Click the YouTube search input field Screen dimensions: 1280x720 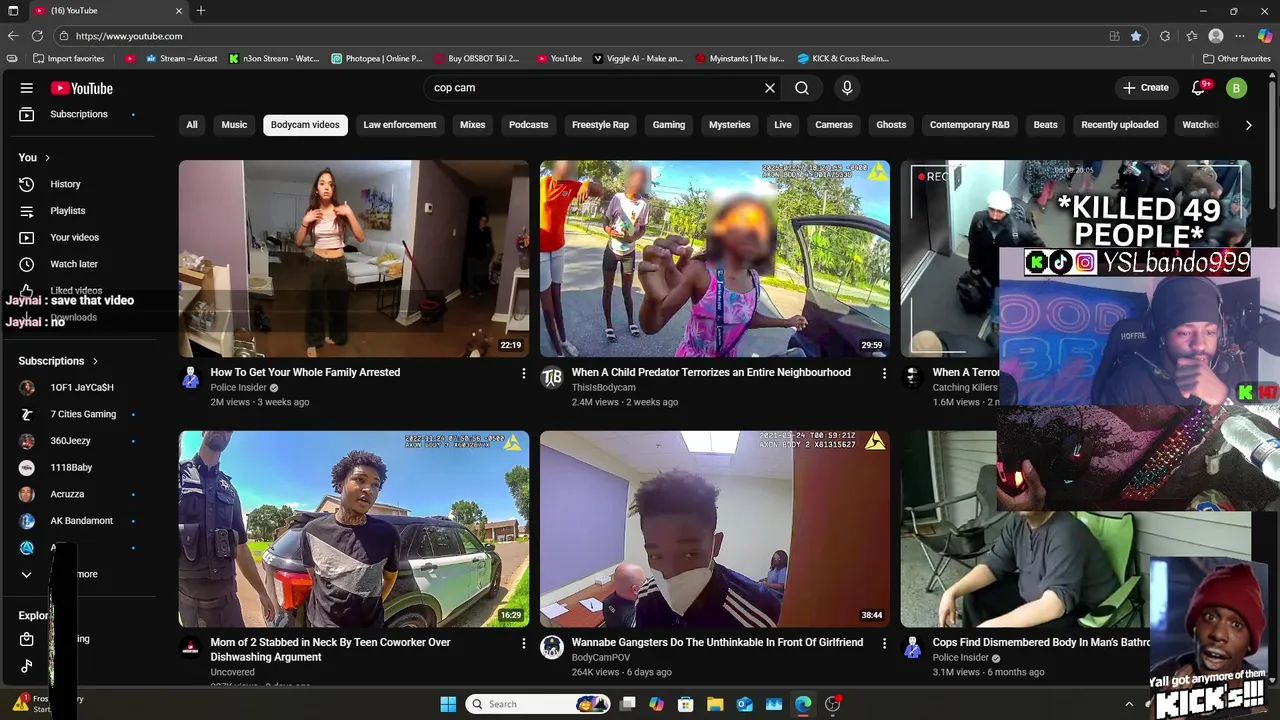[x=595, y=88]
